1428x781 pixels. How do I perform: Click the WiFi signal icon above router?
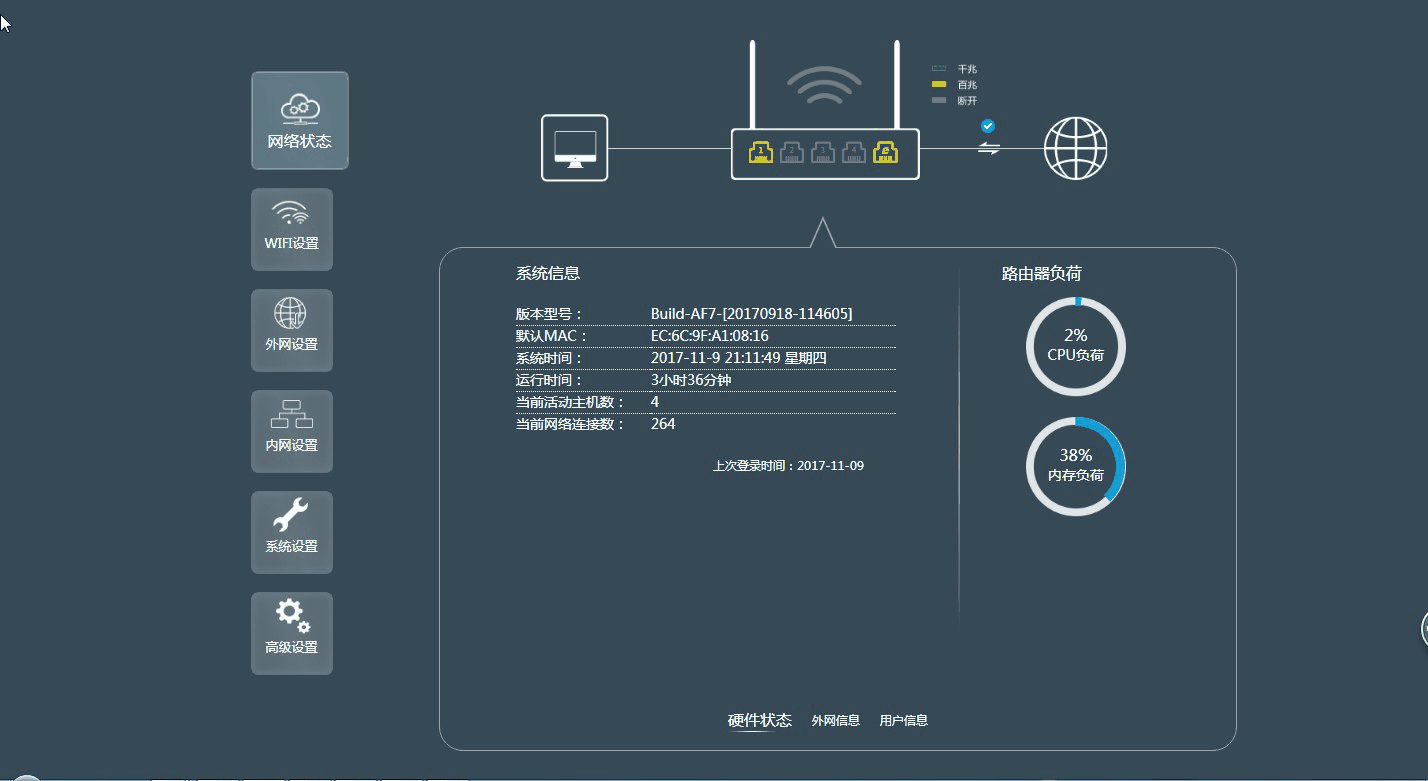click(824, 87)
